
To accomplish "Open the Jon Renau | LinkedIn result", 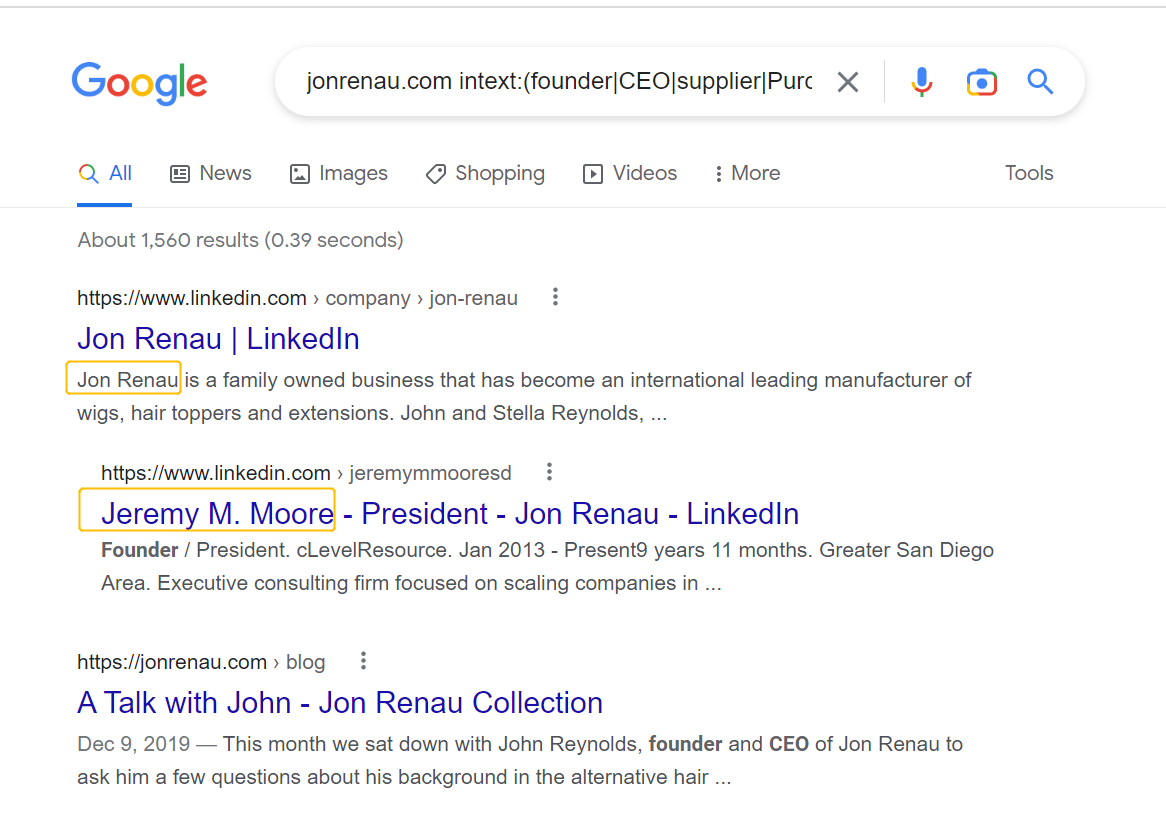I will [x=219, y=338].
